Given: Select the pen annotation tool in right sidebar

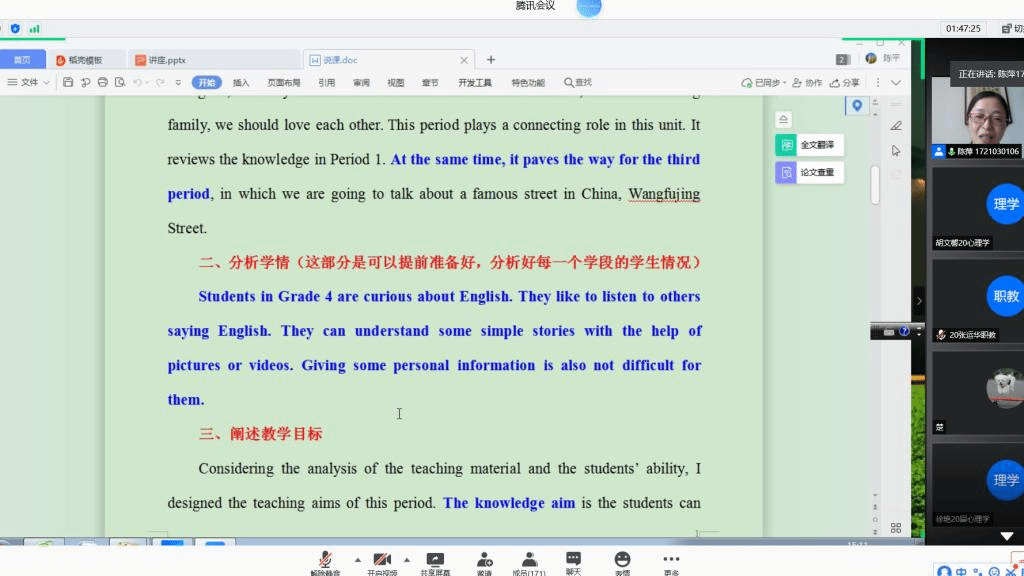Looking at the screenshot, I should coord(895,126).
